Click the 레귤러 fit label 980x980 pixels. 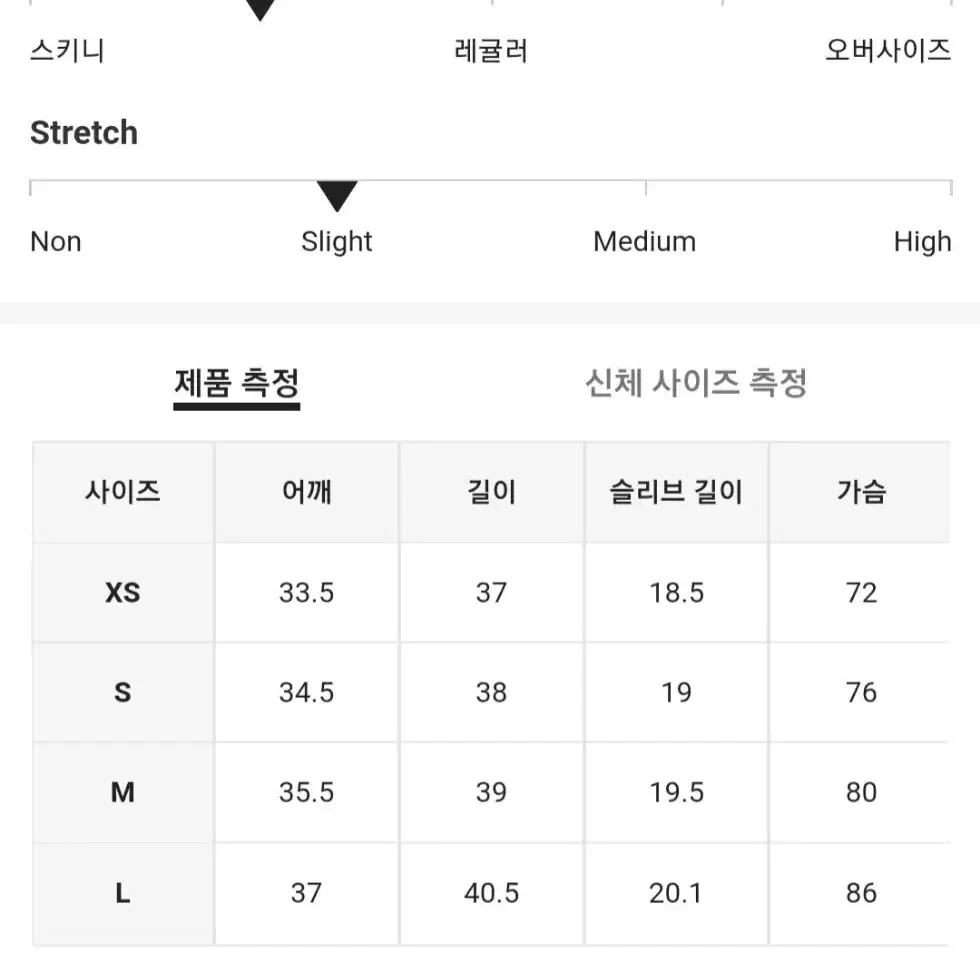491,51
